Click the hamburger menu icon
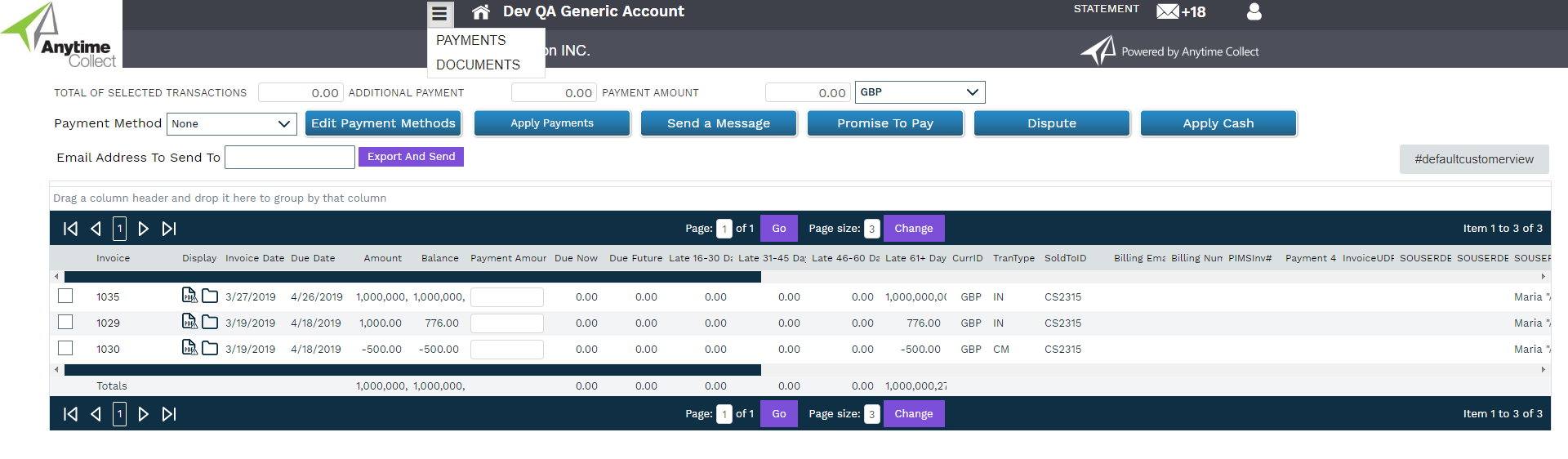This screenshot has width=1568, height=459. click(x=439, y=14)
